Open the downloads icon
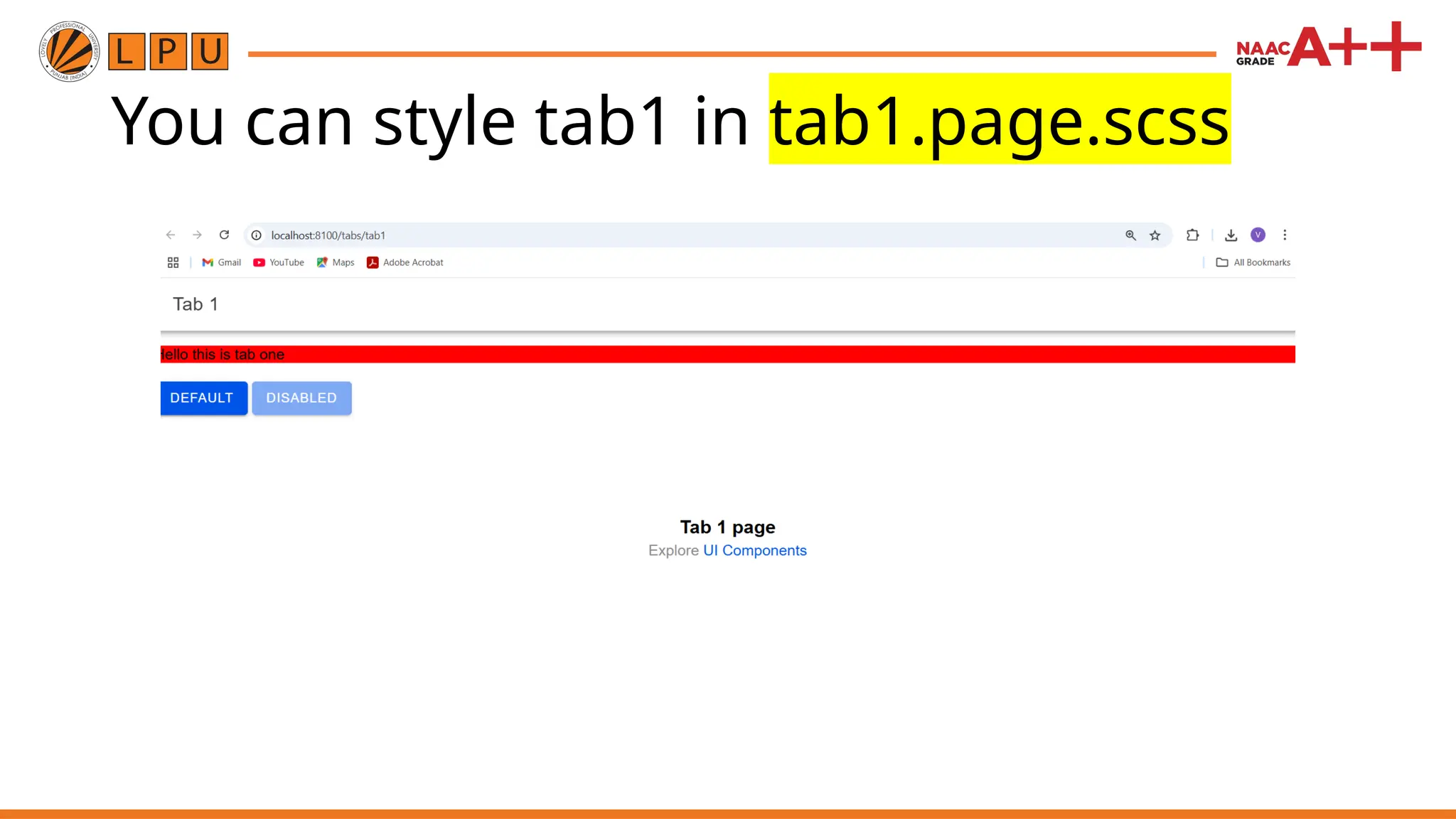Image resolution: width=1456 pixels, height=819 pixels. (x=1231, y=235)
